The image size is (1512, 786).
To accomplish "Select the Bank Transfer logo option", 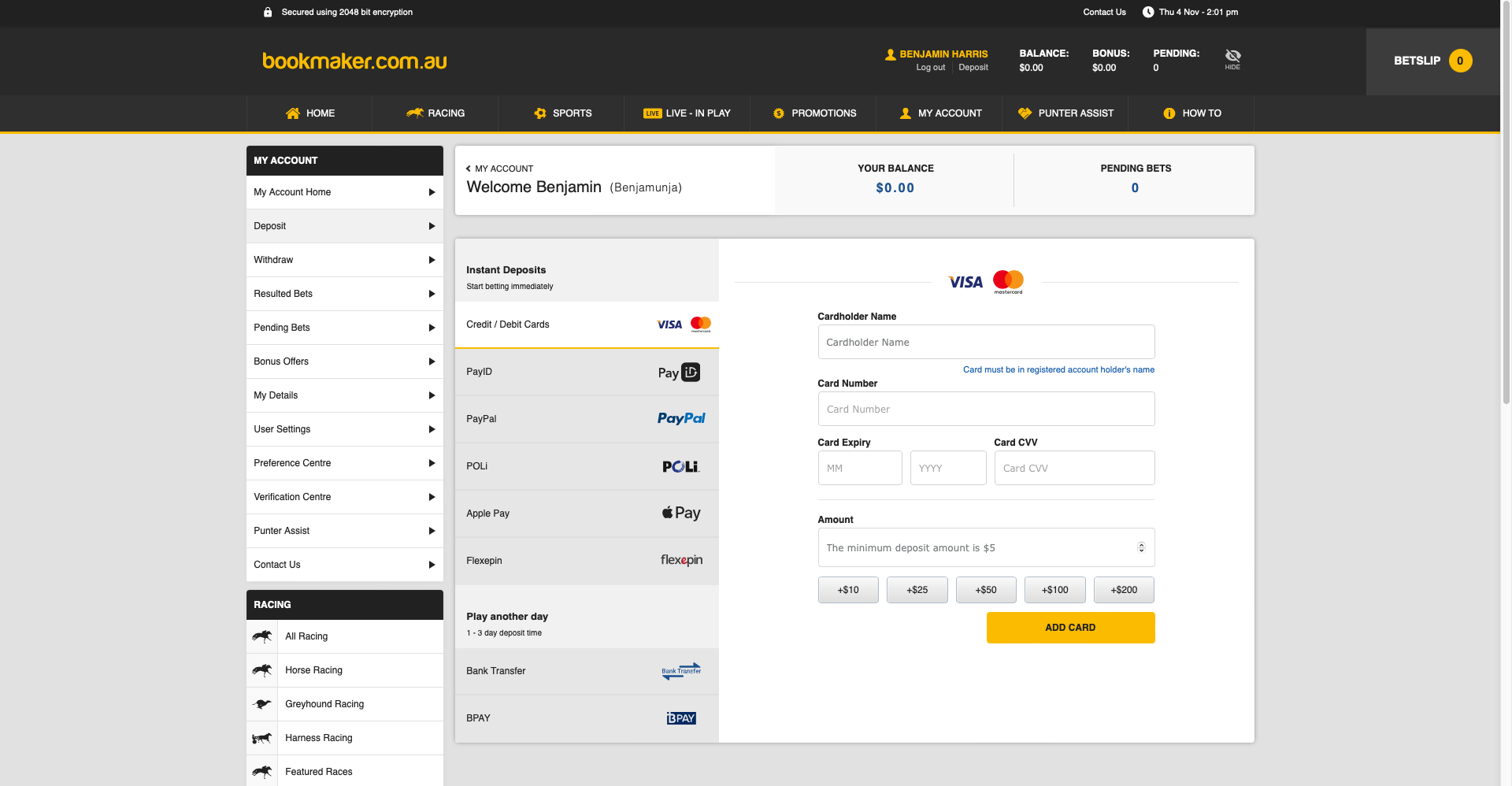I will pyautogui.click(x=681, y=671).
